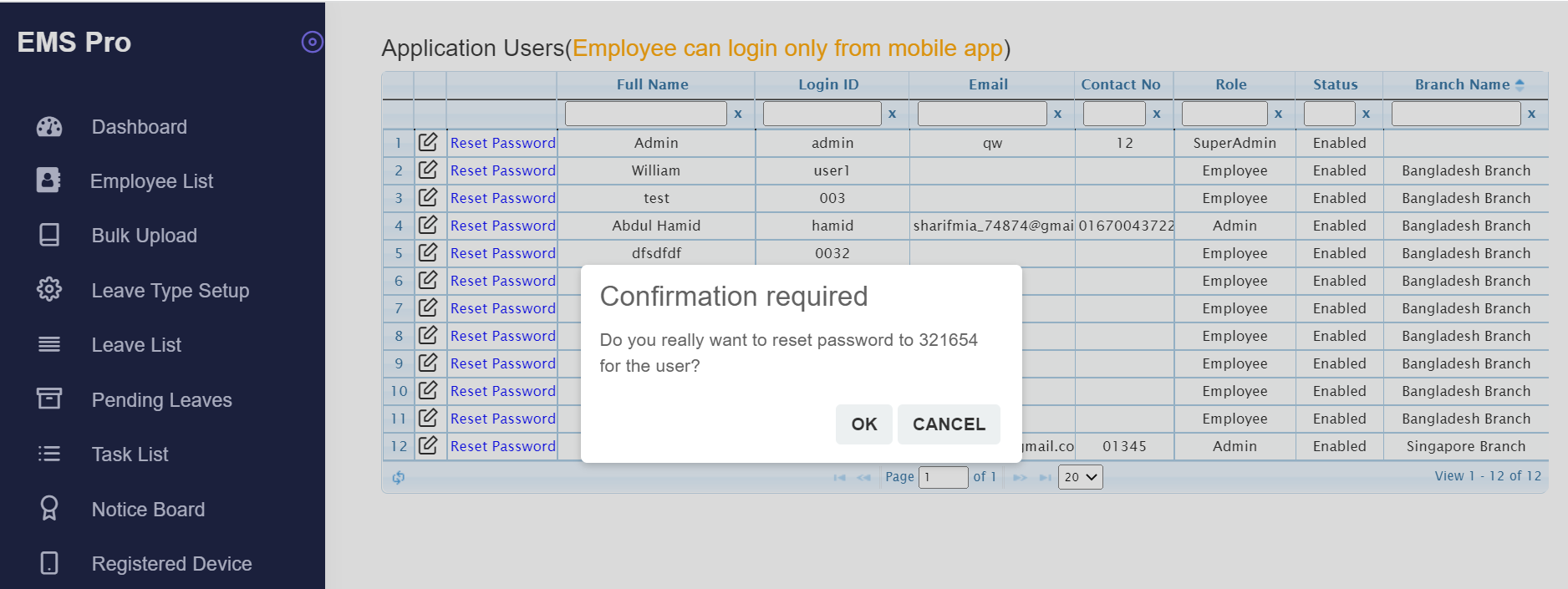Viewport: 1568px width, 589px height.
Task: Click the Dashboard gauge icon in sidebar
Action: (49, 127)
